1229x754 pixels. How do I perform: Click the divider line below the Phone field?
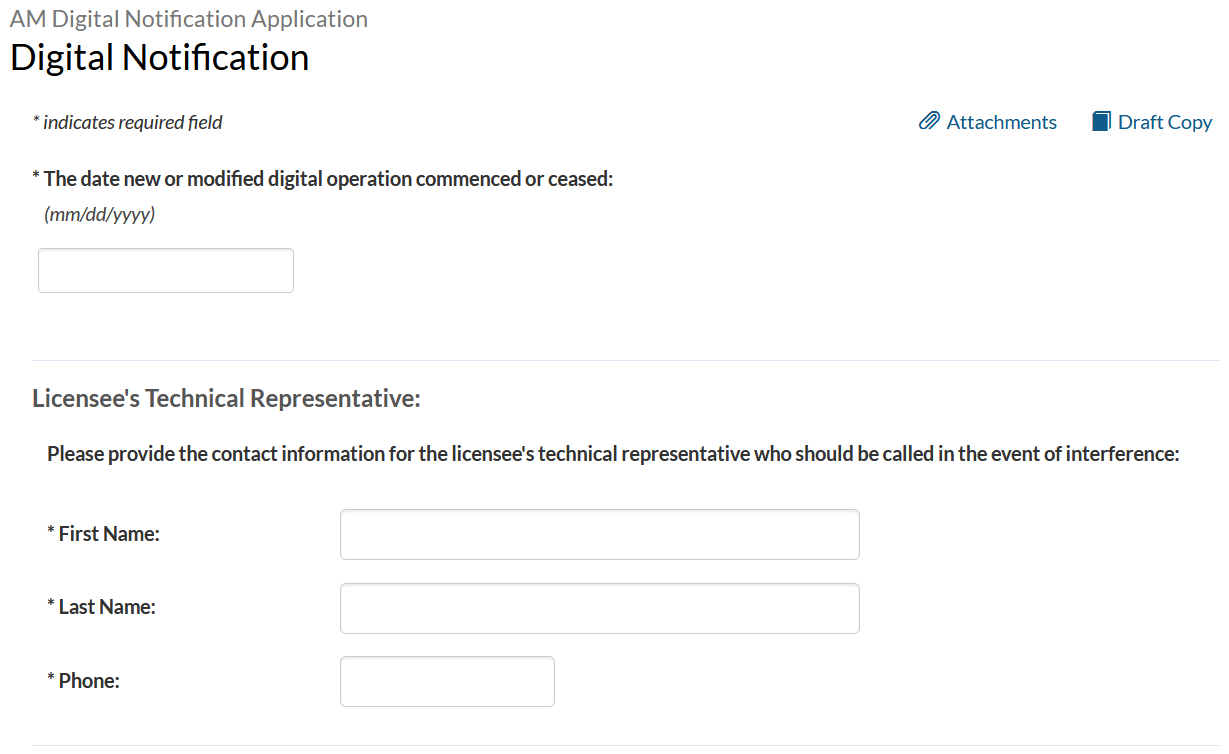pyautogui.click(x=625, y=745)
